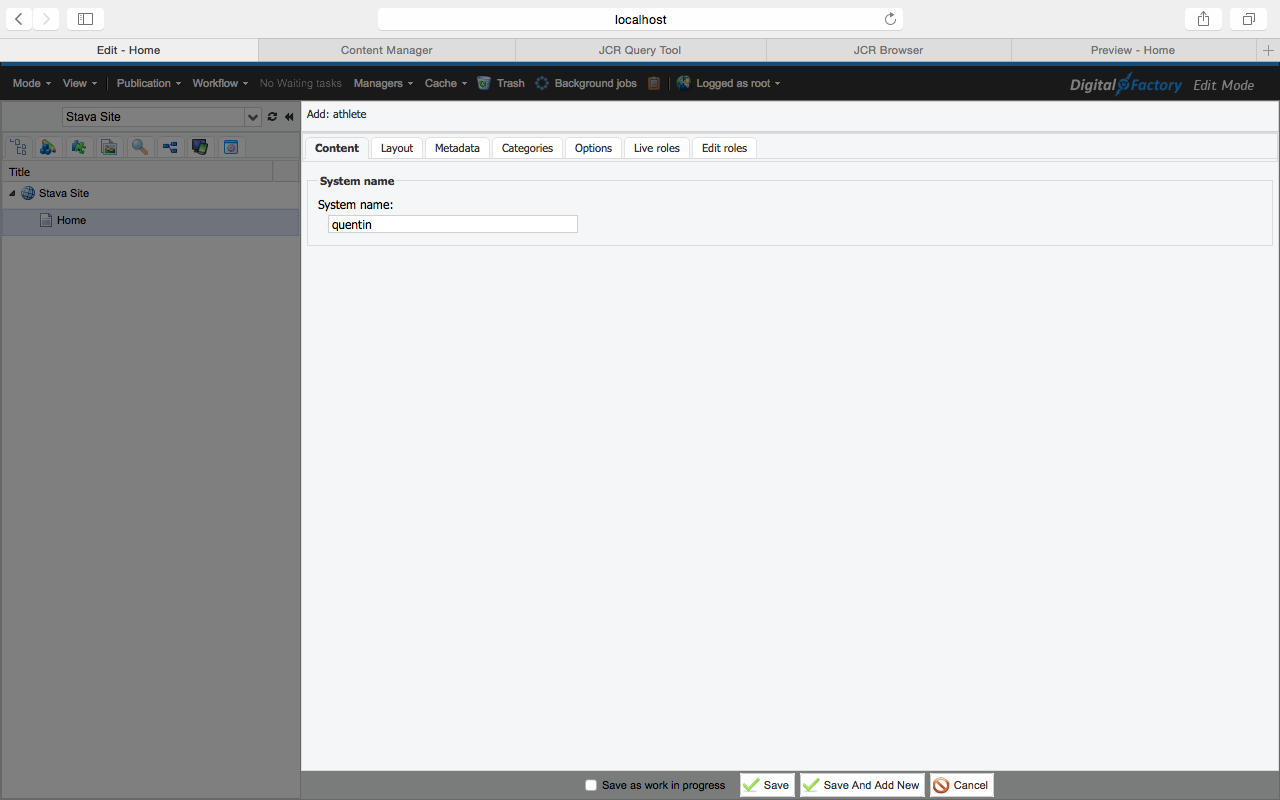1280x800 pixels.
Task: Collapse the Stava Site tree node
Action: [x=12, y=193]
